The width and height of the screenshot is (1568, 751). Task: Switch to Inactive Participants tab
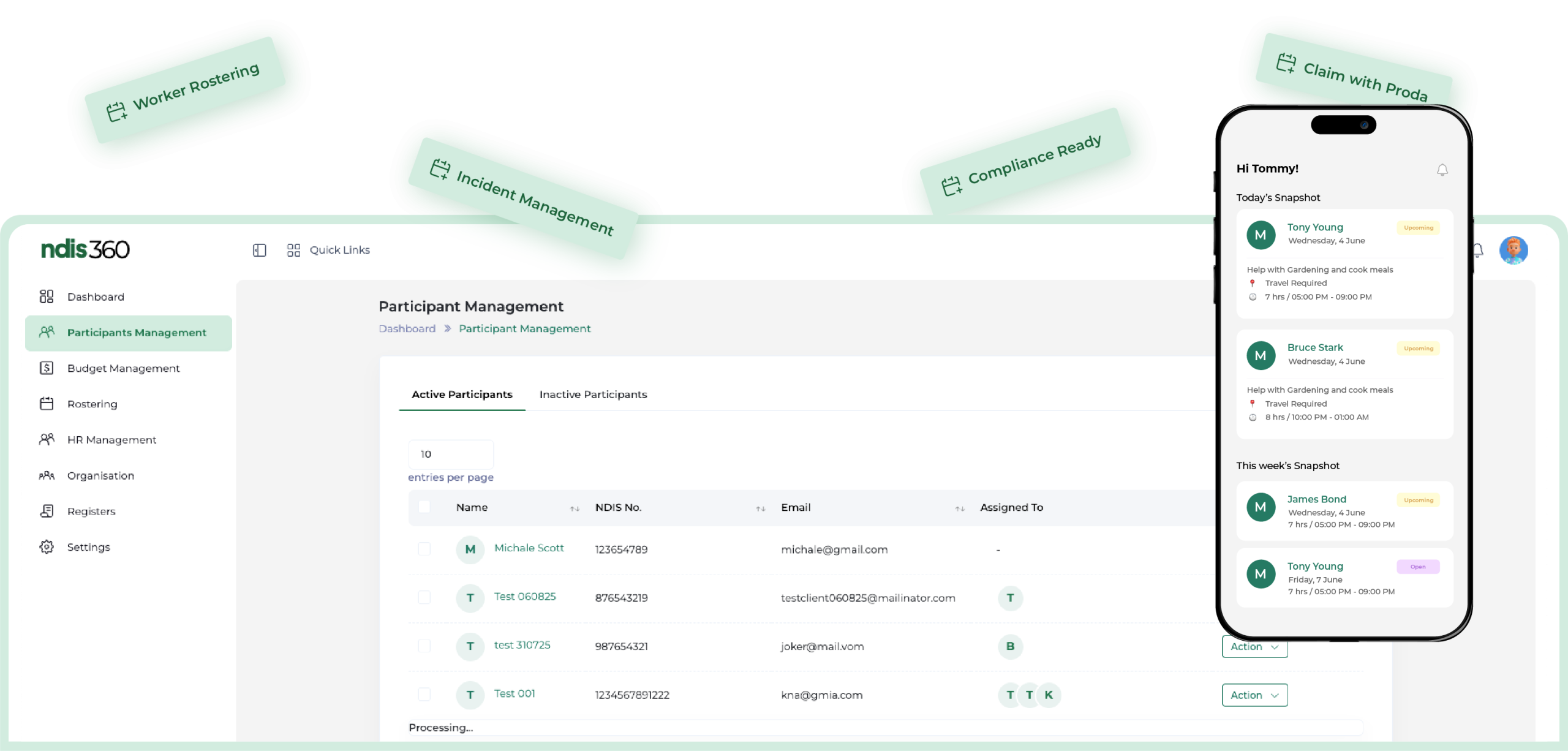click(593, 394)
